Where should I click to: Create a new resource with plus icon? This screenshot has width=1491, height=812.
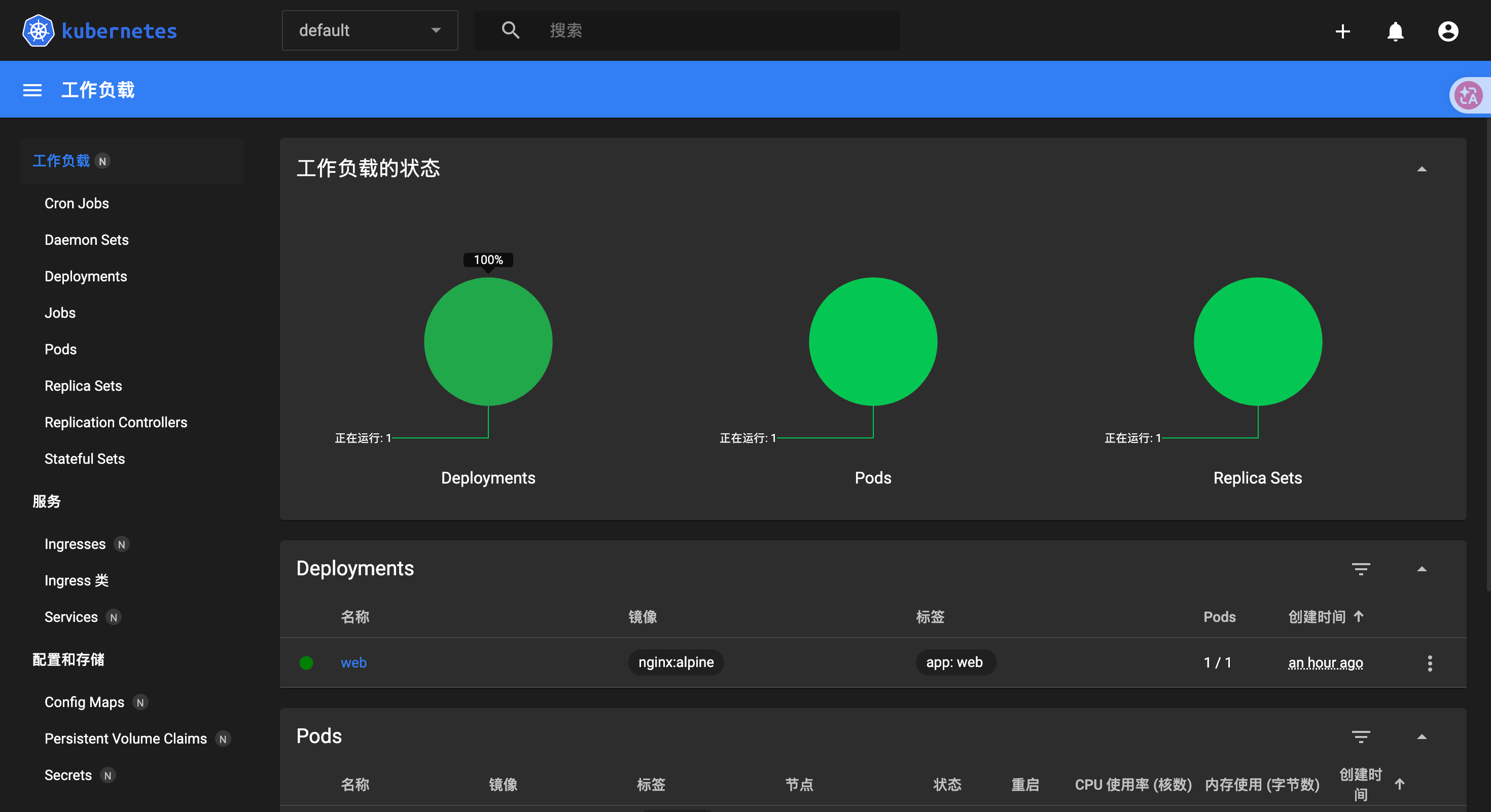[1343, 31]
